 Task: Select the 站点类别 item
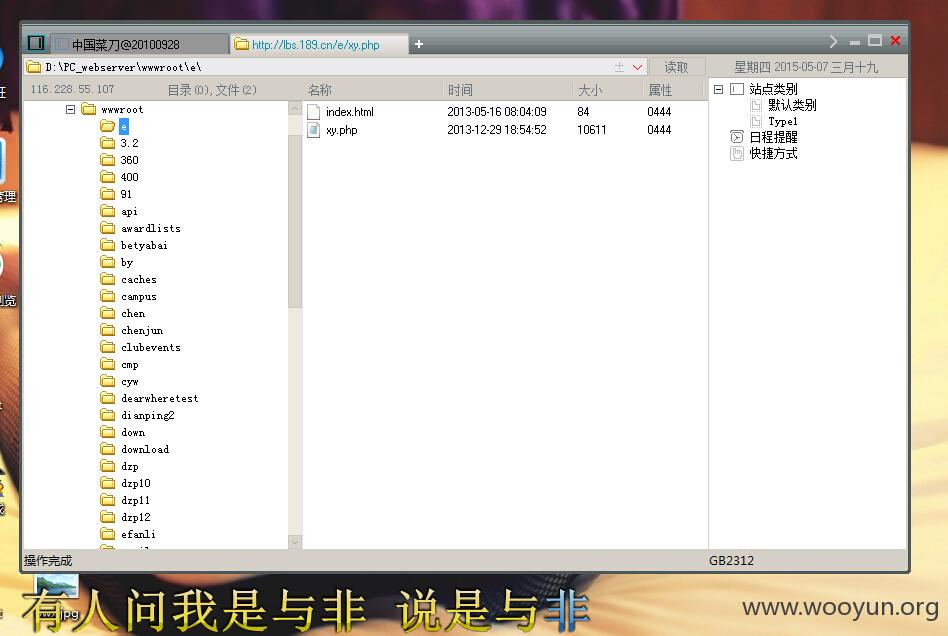(773, 89)
